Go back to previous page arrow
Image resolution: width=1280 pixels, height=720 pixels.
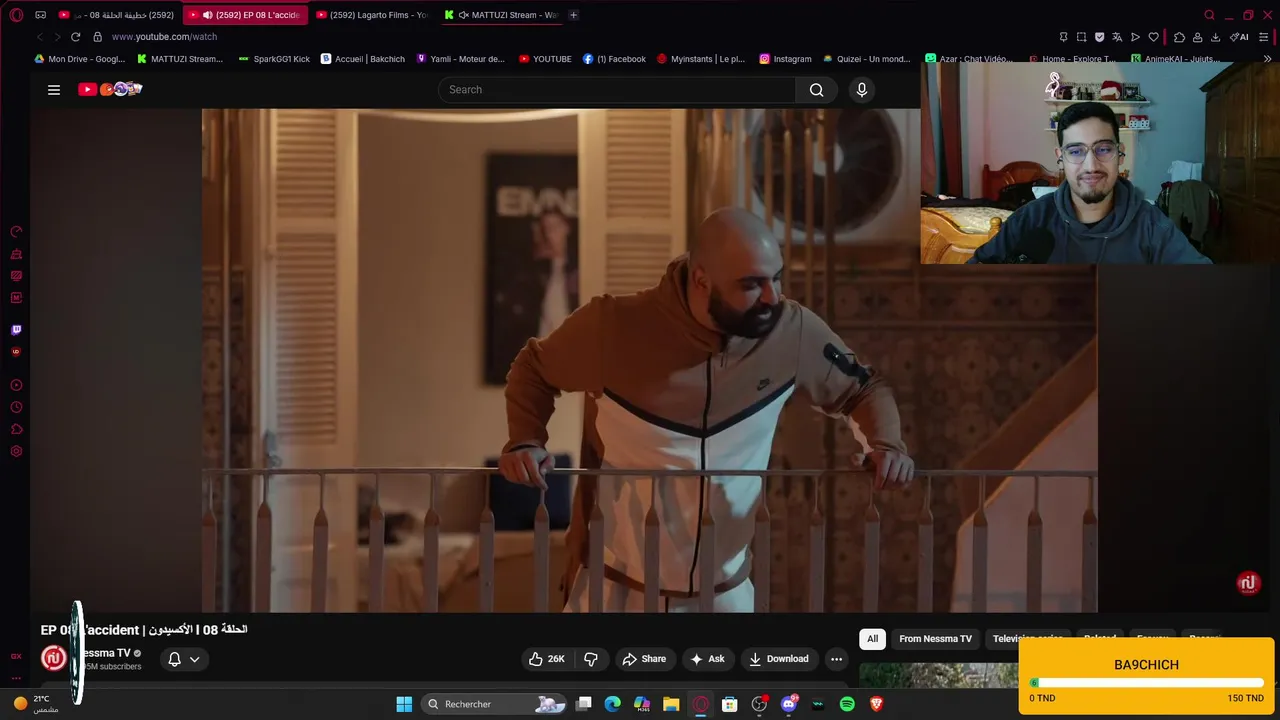pos(40,37)
